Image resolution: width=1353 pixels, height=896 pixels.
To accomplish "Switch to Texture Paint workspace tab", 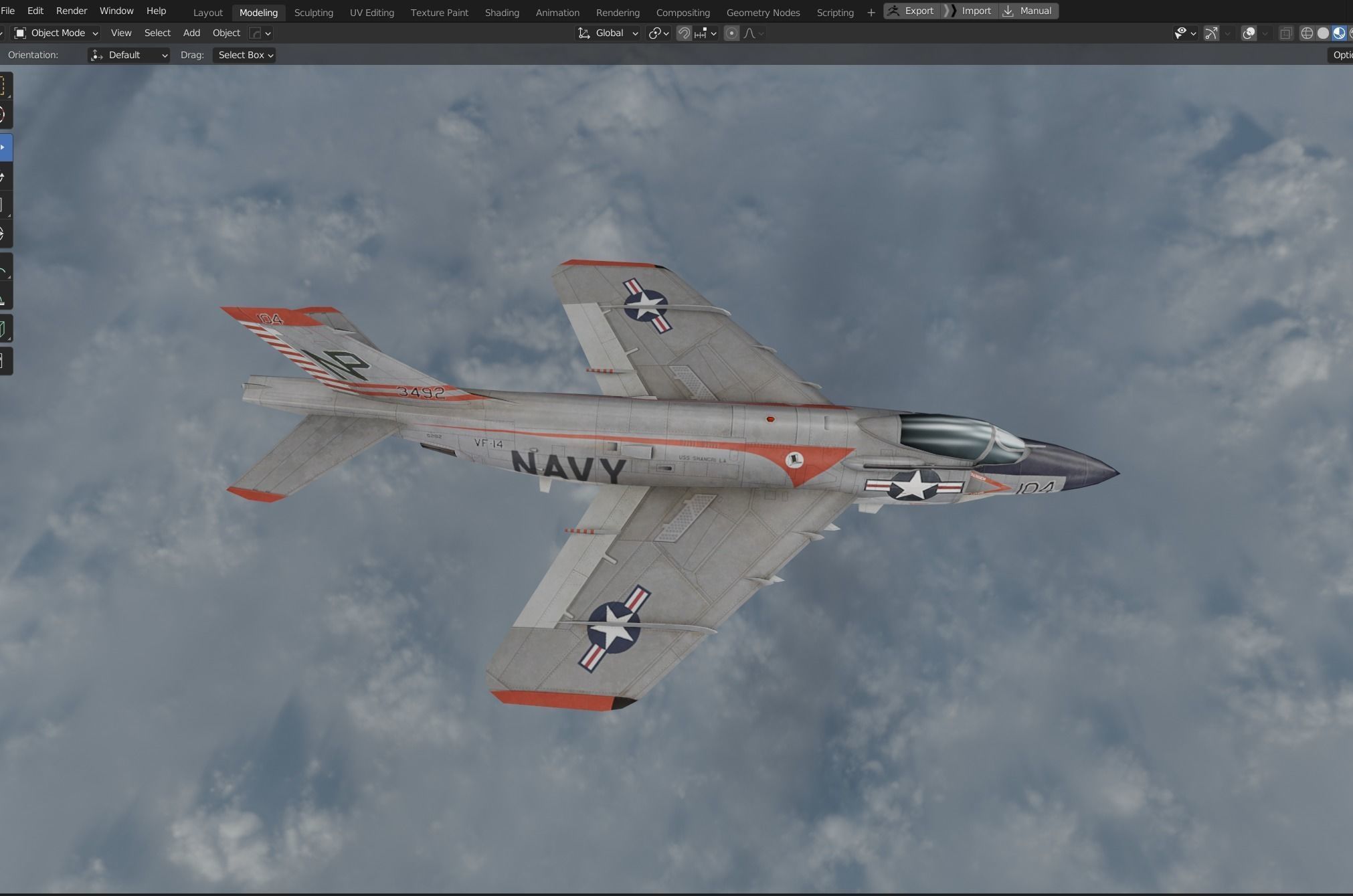I will pyautogui.click(x=440, y=13).
